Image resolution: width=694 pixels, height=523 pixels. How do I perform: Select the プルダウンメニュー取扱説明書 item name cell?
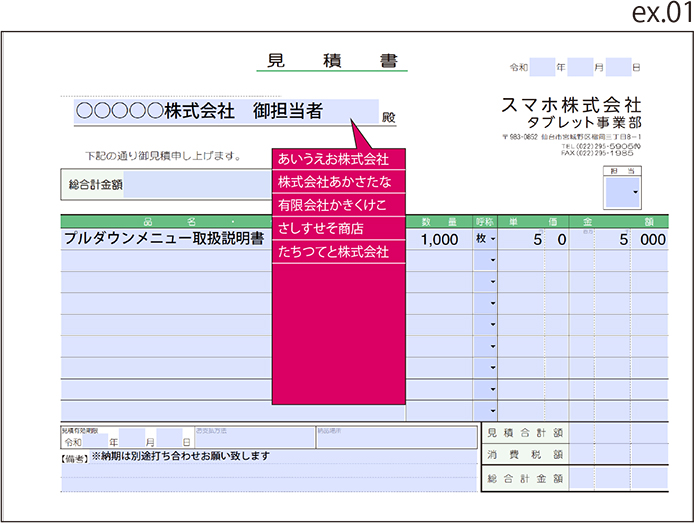166,239
